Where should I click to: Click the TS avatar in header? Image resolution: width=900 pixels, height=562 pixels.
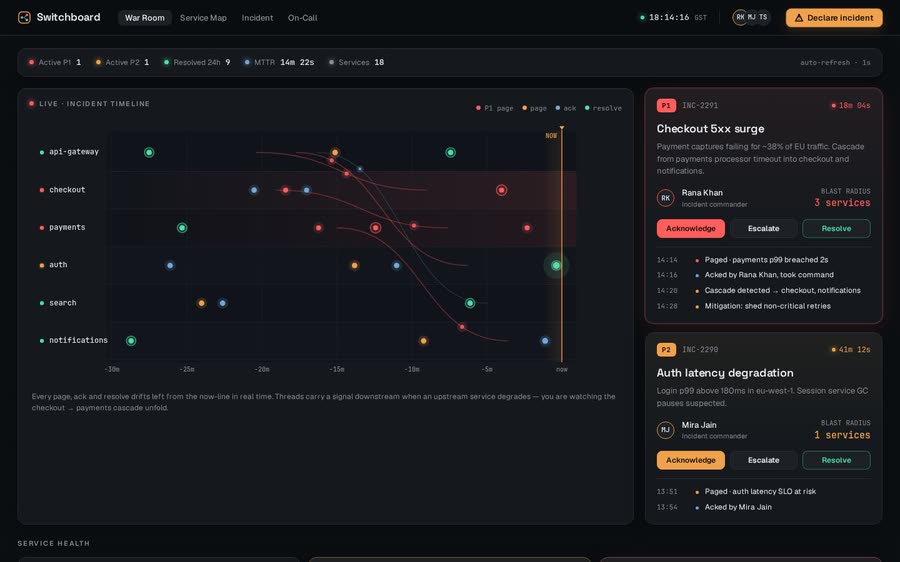point(763,17)
